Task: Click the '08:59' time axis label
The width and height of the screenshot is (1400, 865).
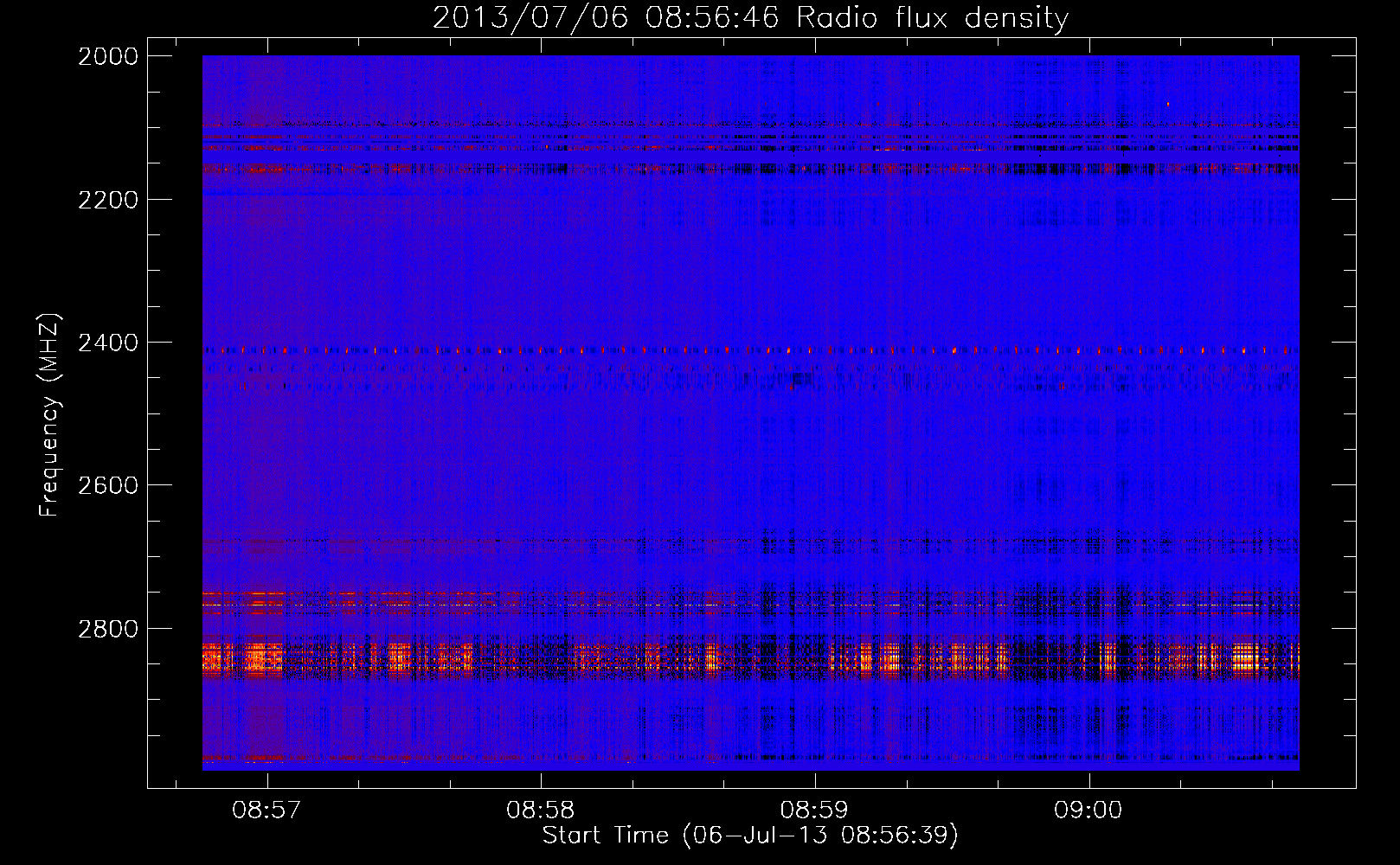Action: [x=814, y=811]
